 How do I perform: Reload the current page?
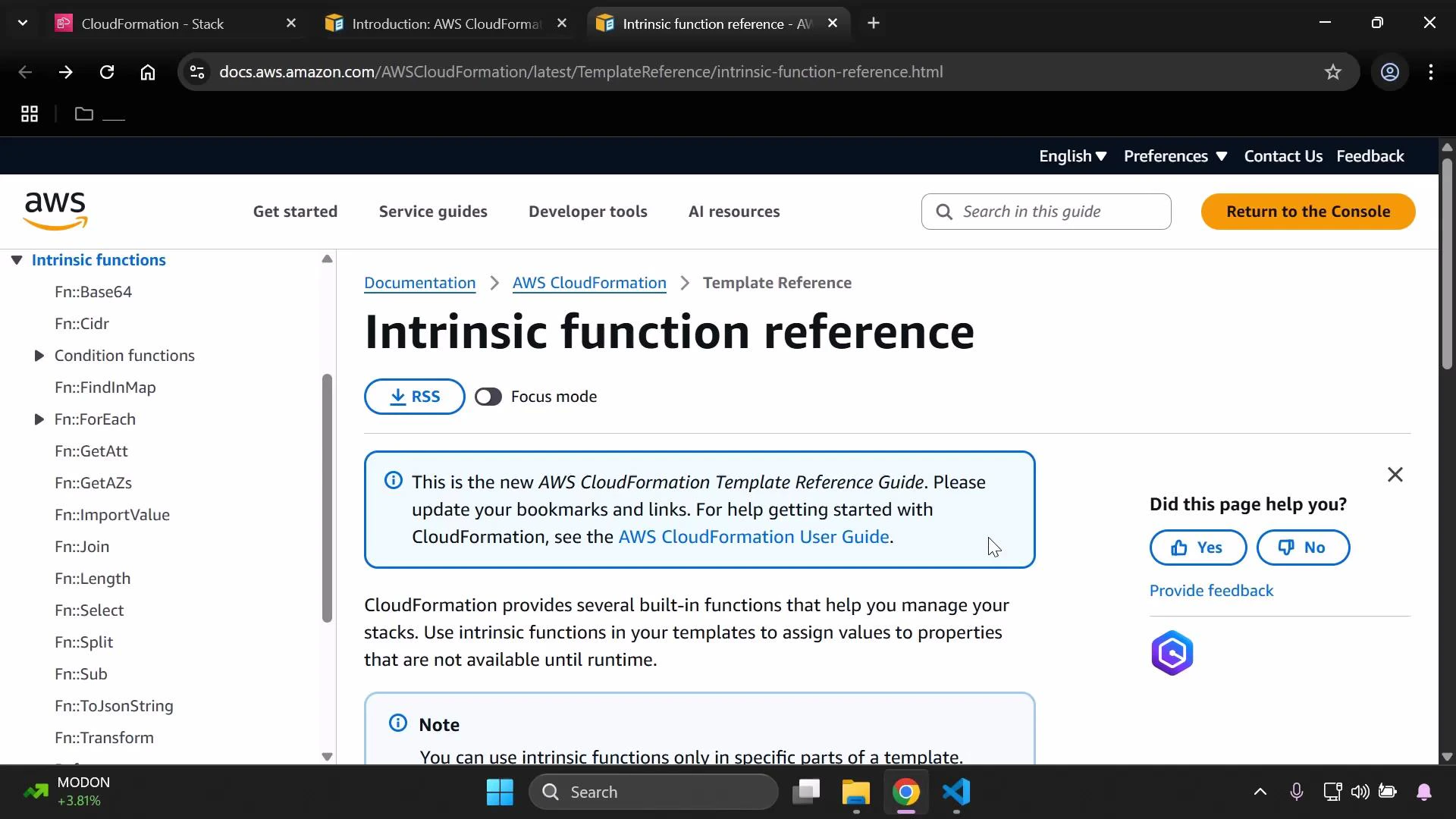pyautogui.click(x=107, y=72)
